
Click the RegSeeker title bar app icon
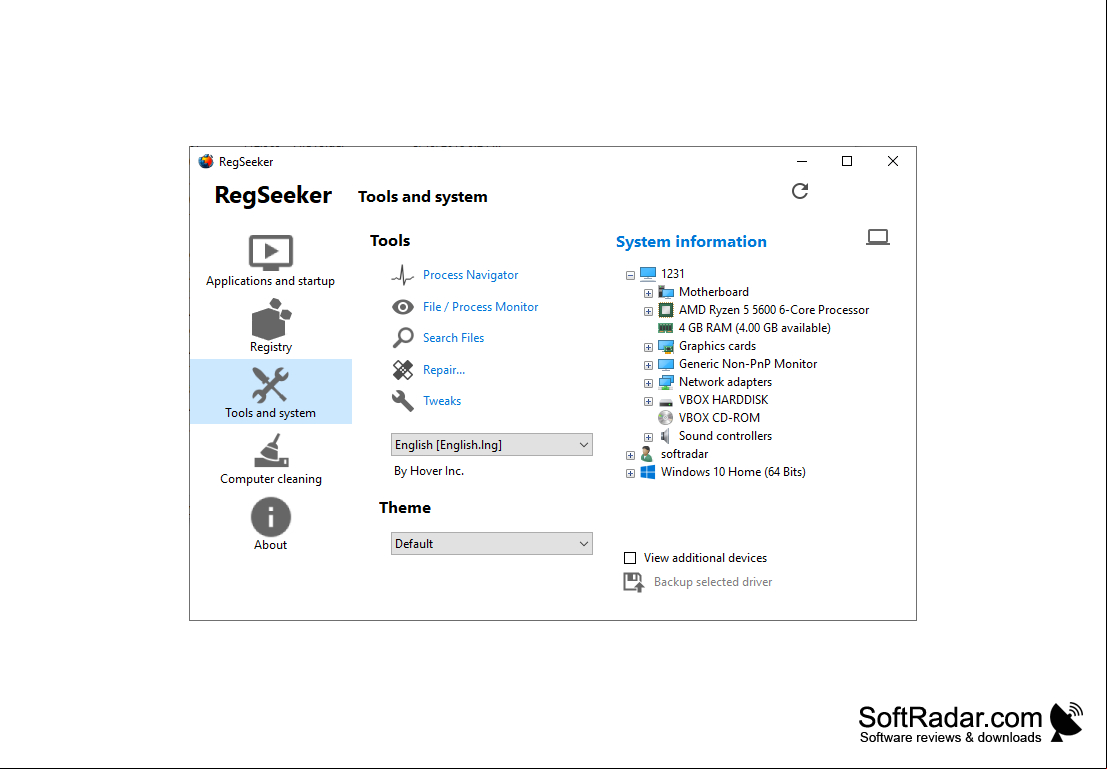tap(205, 162)
